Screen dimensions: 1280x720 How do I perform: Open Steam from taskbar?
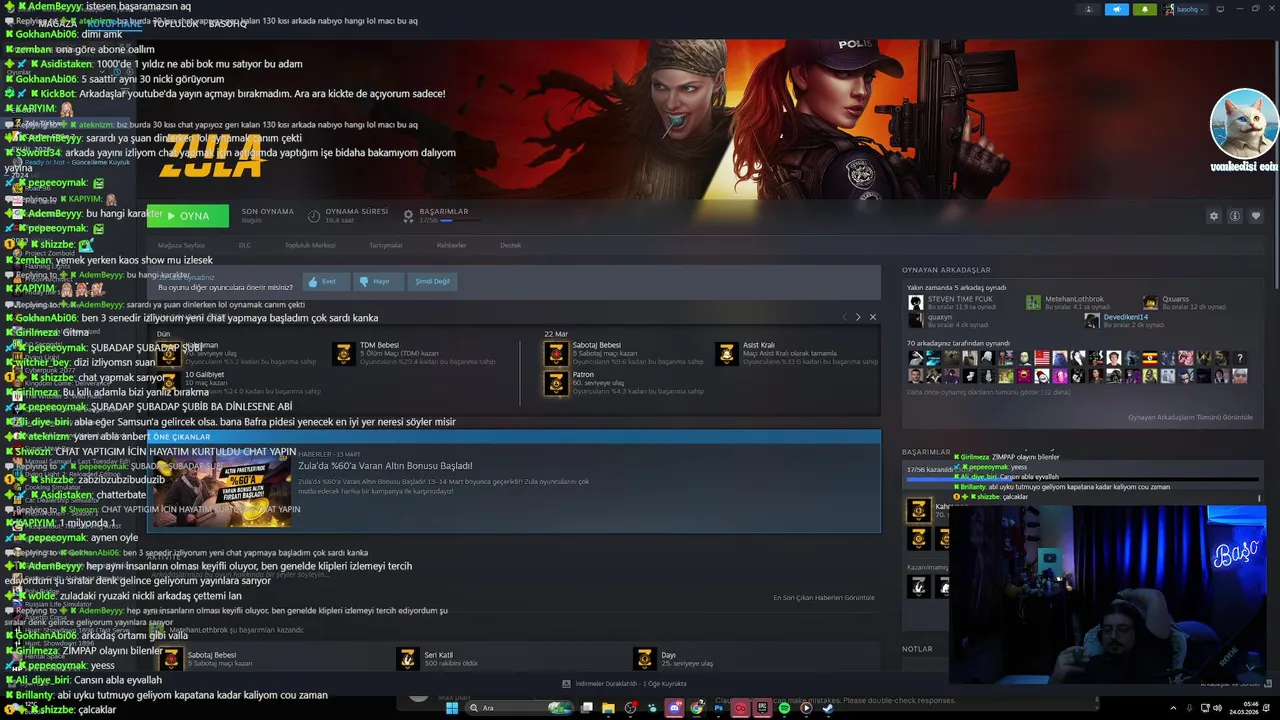pyautogui.click(x=827, y=708)
